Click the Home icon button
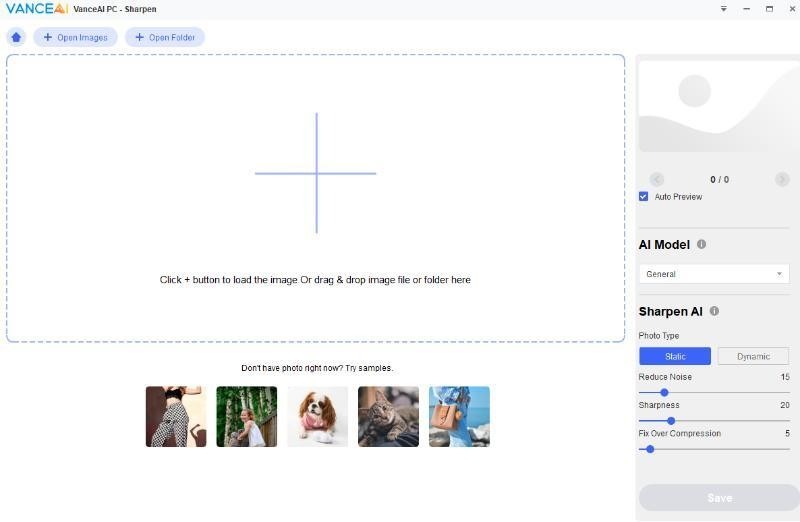Viewport: 800px width, 522px height. 16,37
